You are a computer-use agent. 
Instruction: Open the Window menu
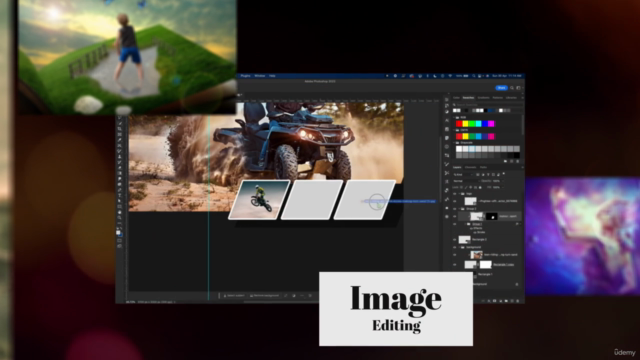click(260, 76)
